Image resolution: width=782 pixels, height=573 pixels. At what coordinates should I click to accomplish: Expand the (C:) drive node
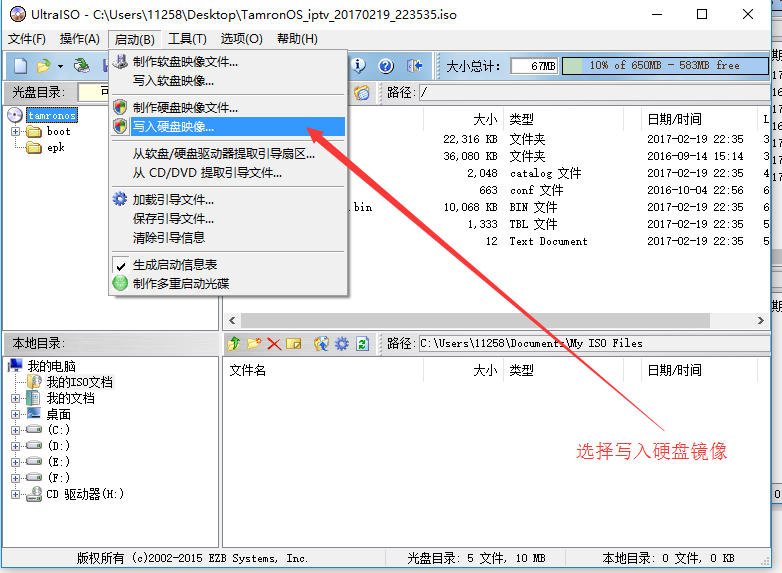coord(15,430)
